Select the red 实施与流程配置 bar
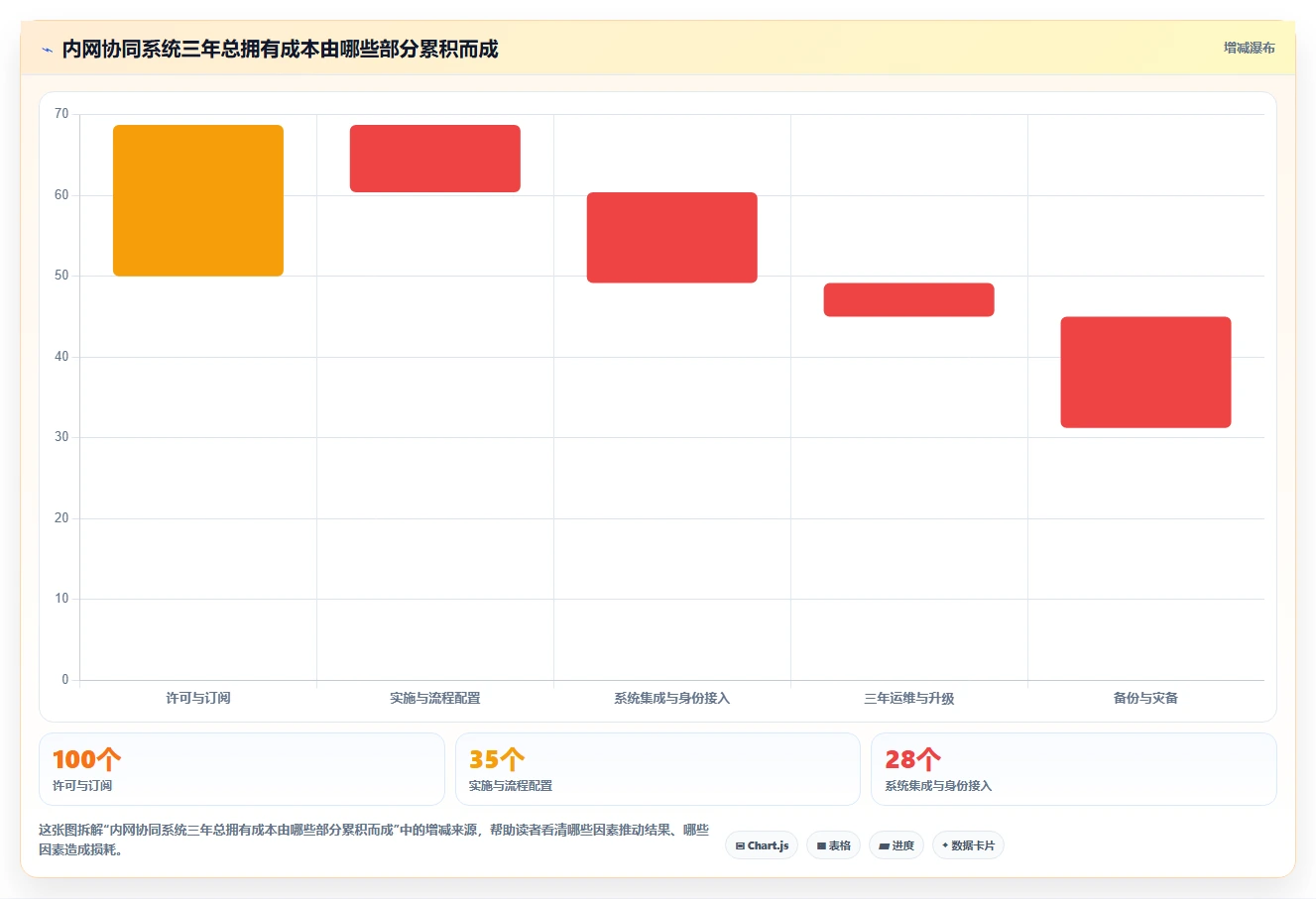The width and height of the screenshot is (1316, 899). 435,159
